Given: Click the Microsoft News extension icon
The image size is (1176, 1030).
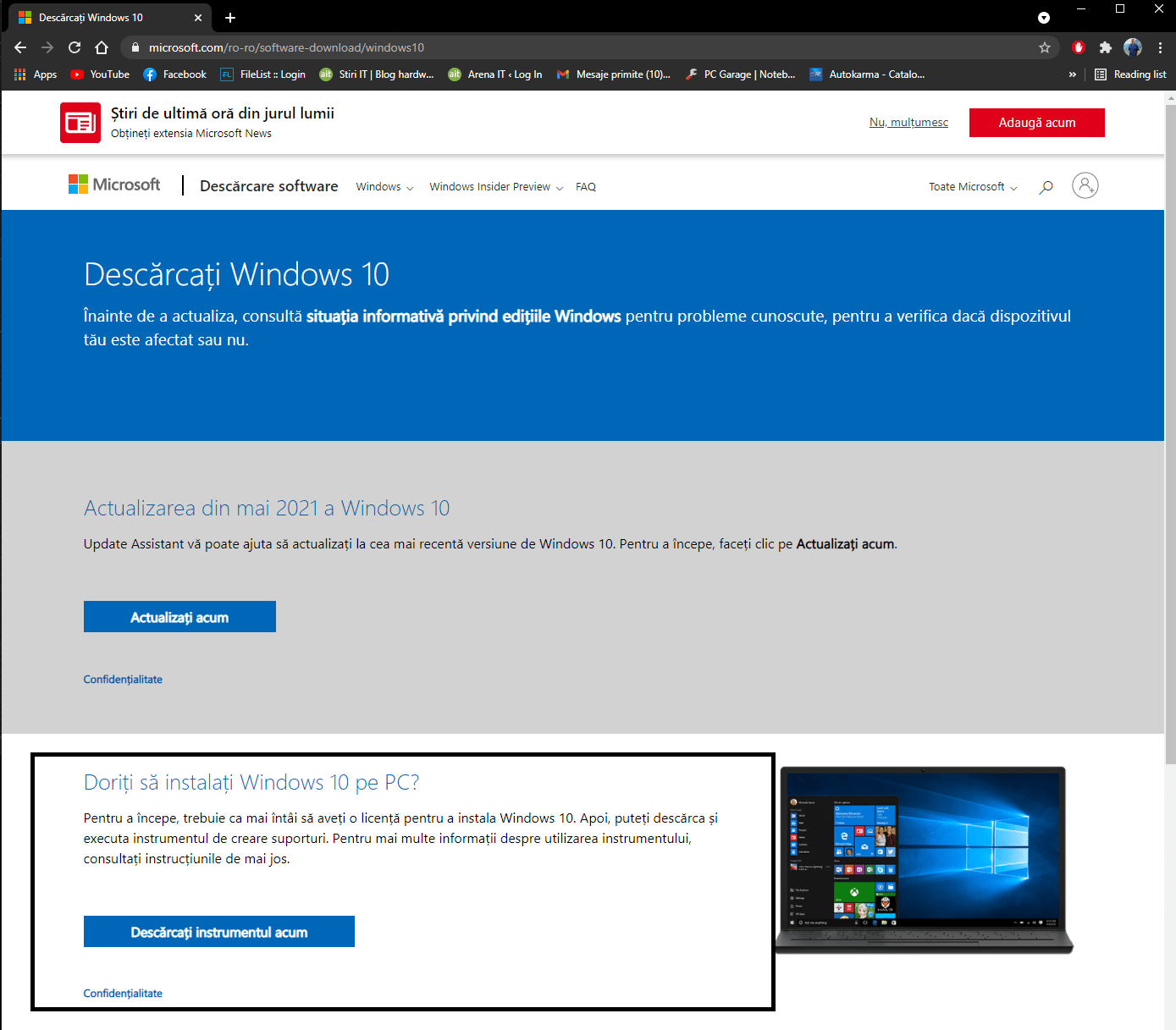Looking at the screenshot, I should coord(80,123).
